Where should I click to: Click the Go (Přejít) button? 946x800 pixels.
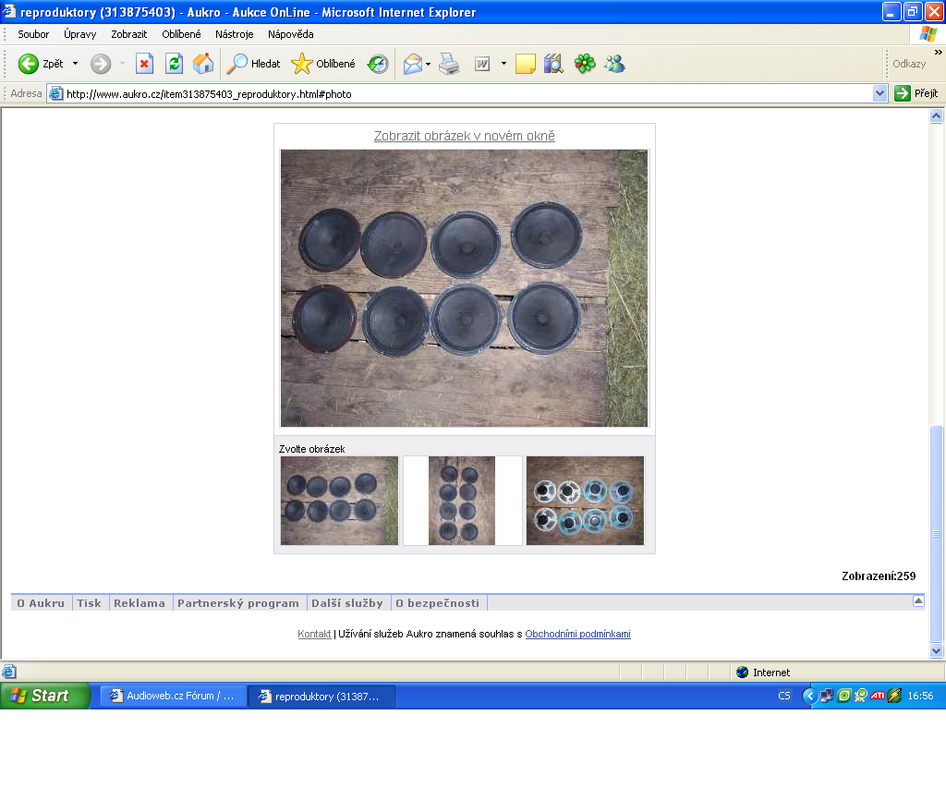pyautogui.click(x=916, y=94)
